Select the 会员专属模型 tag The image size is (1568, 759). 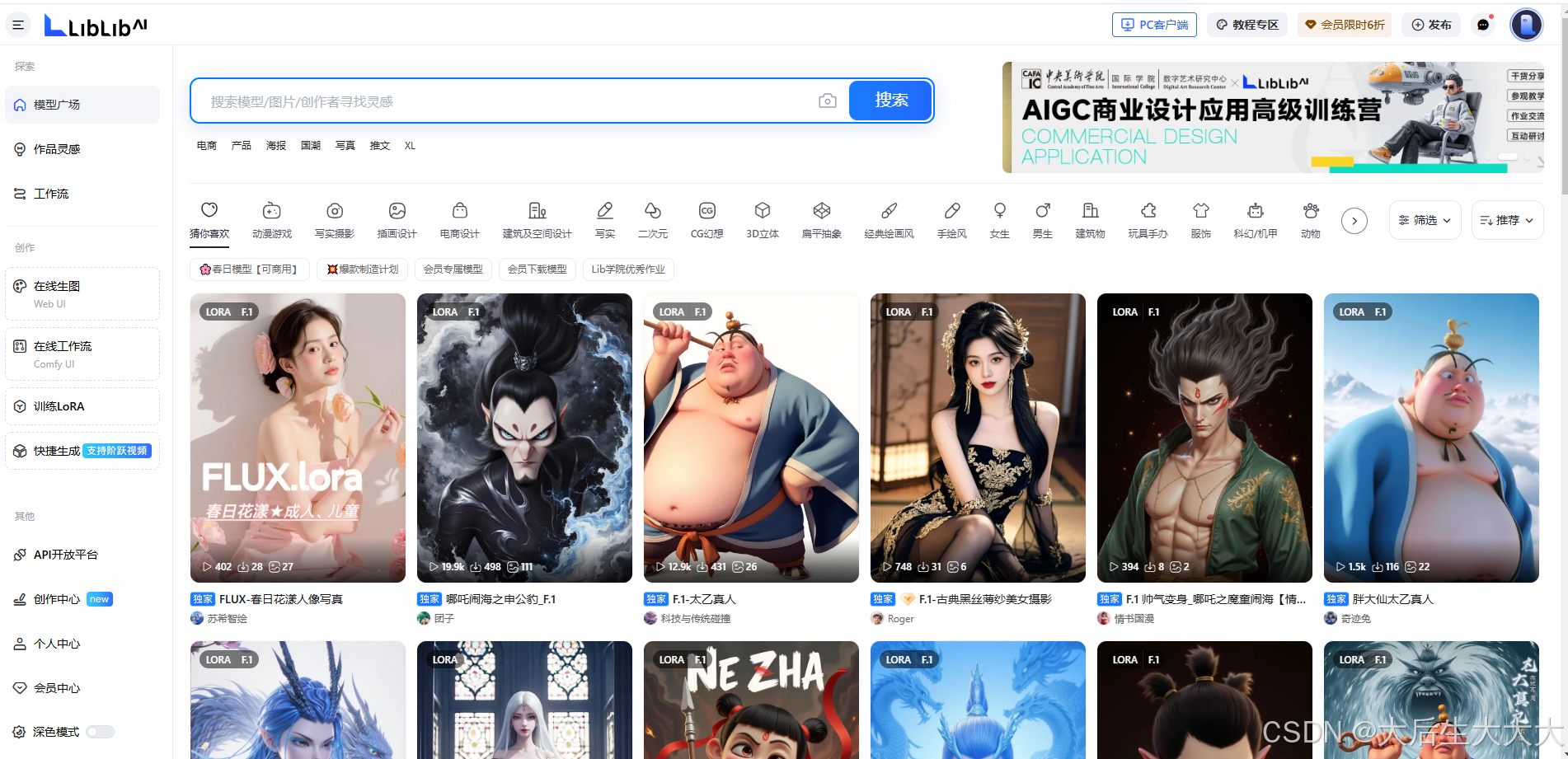pyautogui.click(x=453, y=269)
